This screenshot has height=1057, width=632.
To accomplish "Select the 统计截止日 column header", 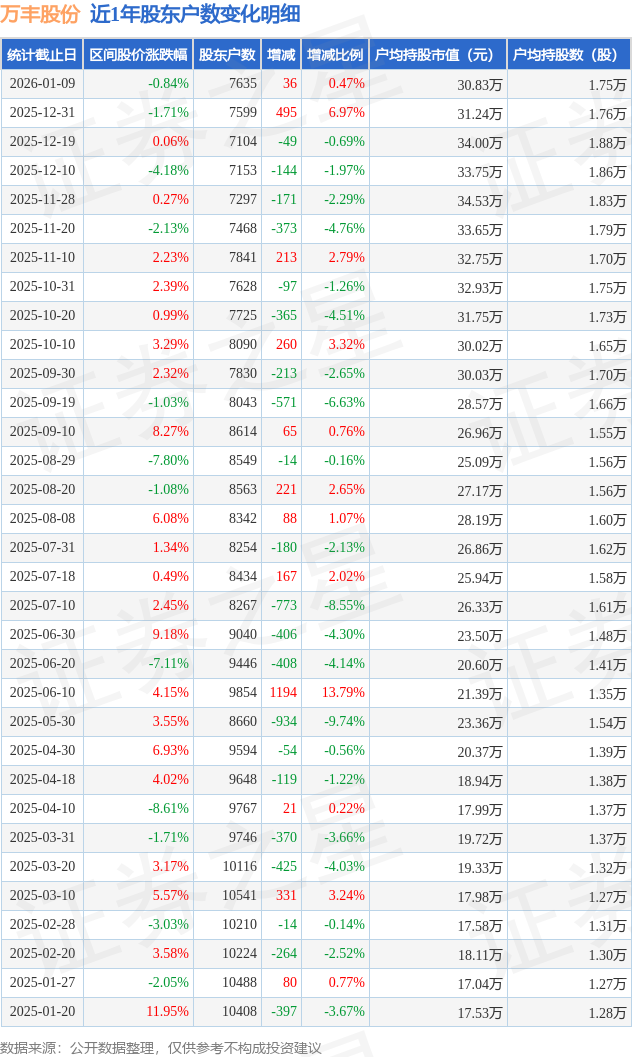I will (x=41, y=55).
